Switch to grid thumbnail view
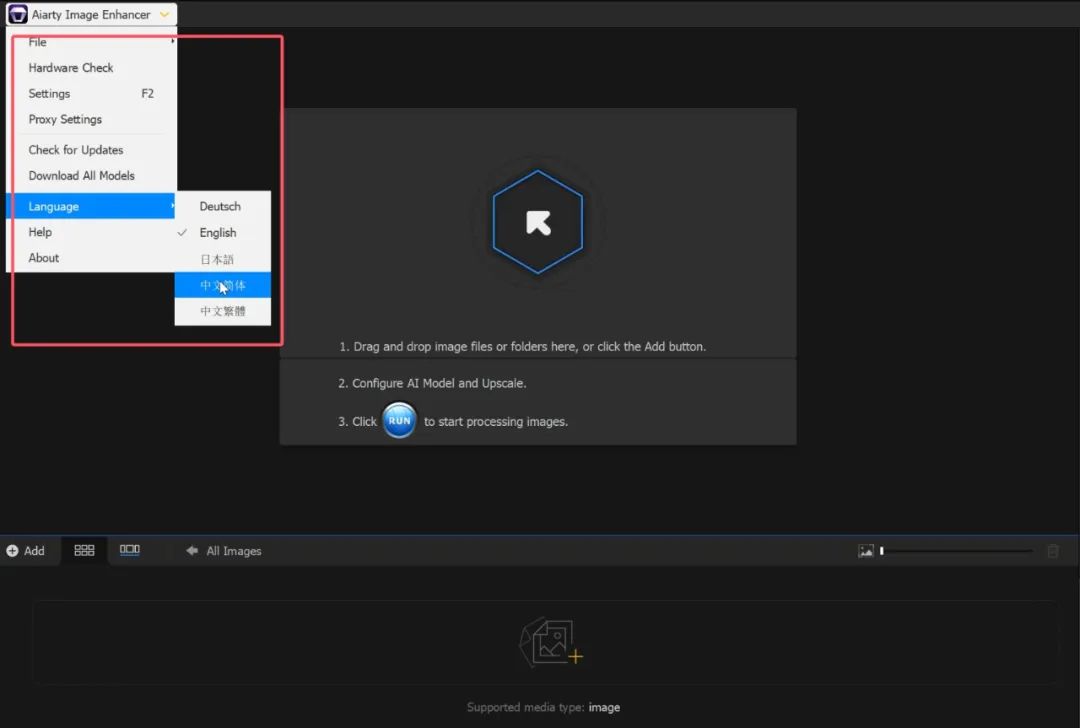 [84, 550]
